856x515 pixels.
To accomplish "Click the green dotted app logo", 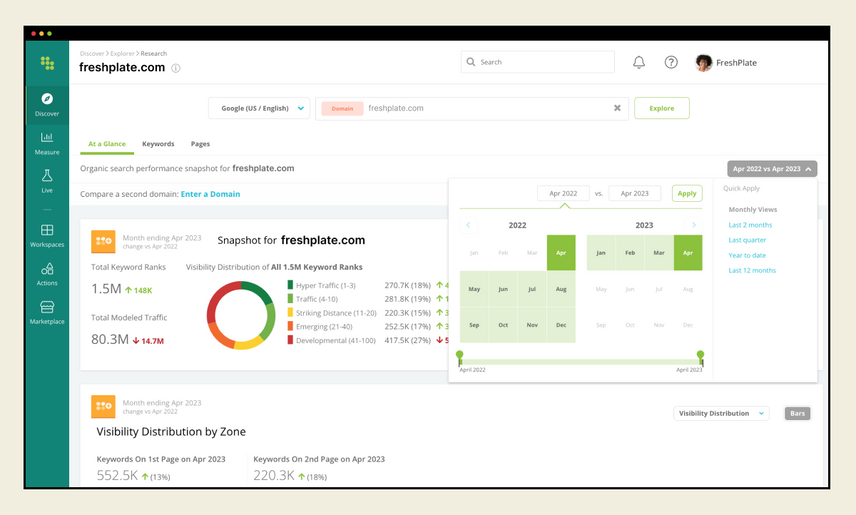I will click(x=47, y=63).
